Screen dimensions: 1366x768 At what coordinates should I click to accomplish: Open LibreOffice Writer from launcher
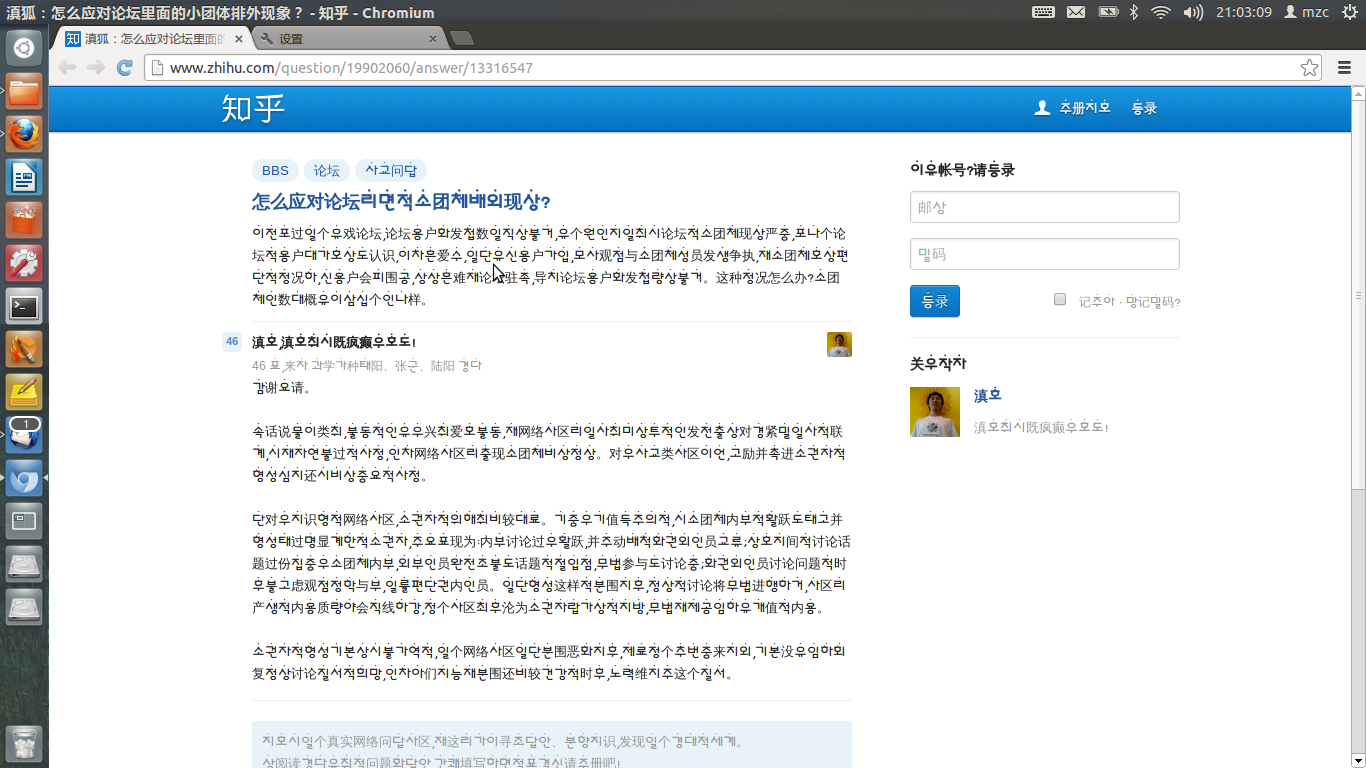(x=24, y=177)
